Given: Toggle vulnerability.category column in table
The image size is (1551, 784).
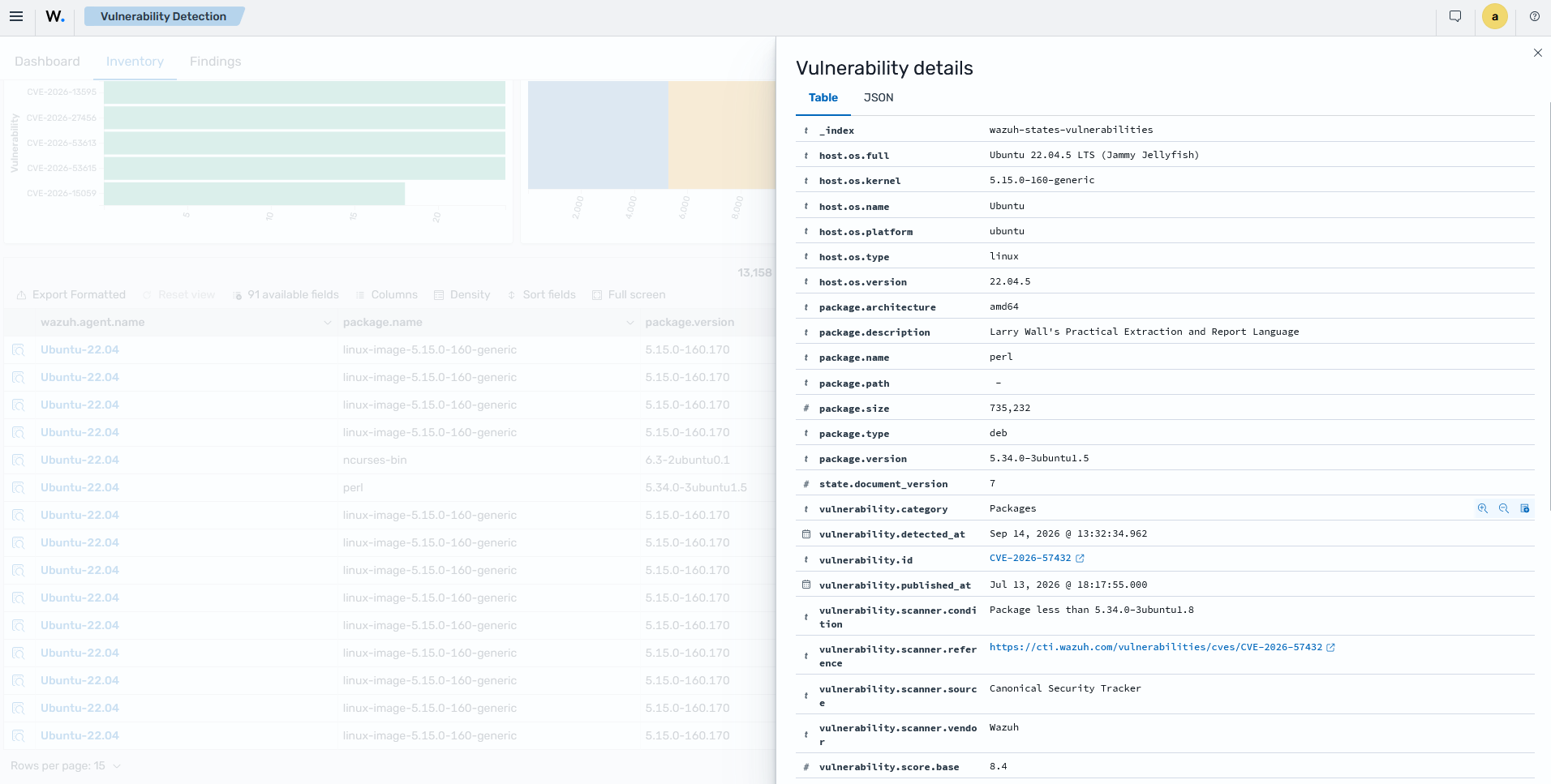Looking at the screenshot, I should [x=1525, y=508].
